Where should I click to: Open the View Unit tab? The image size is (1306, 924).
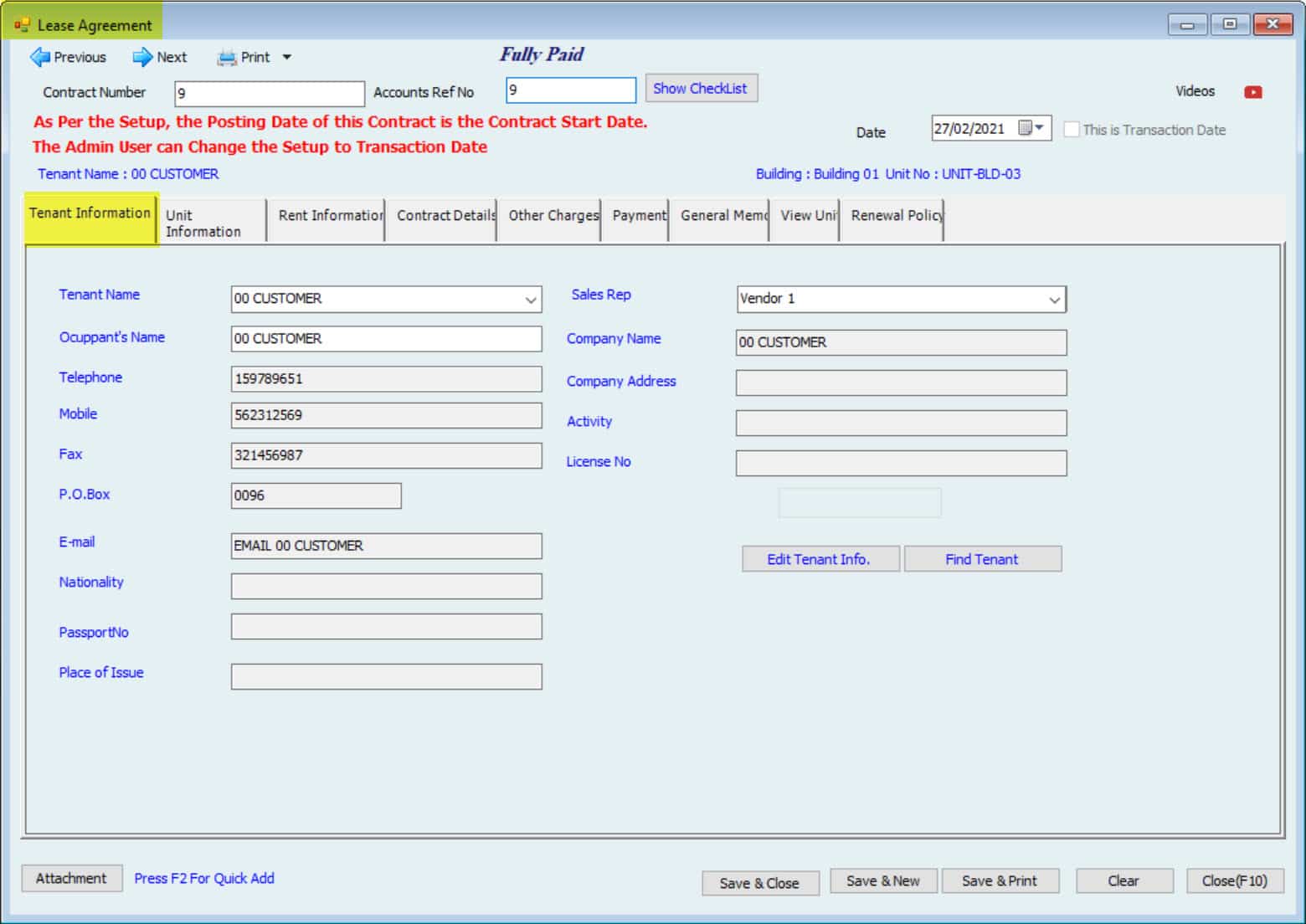point(805,219)
